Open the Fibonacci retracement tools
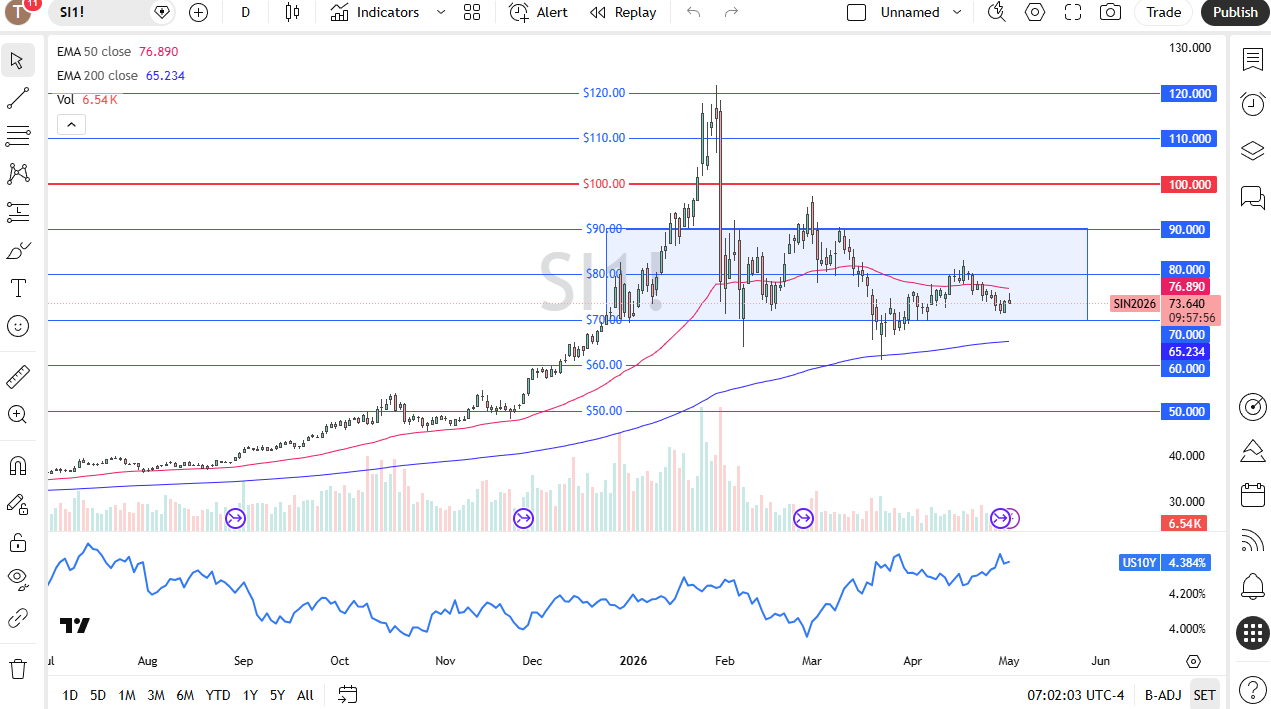The width and height of the screenshot is (1271, 709). tap(18, 136)
